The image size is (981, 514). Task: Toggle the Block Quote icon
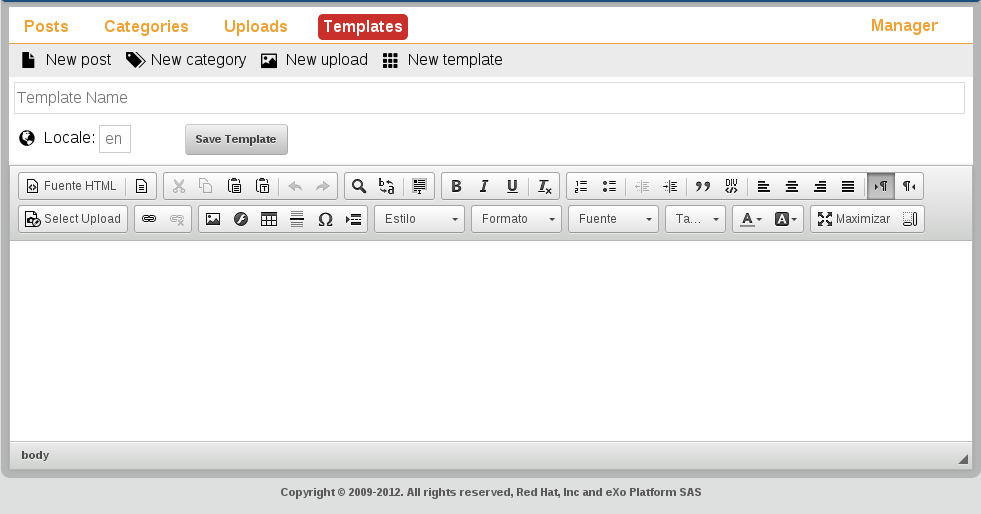coord(703,186)
